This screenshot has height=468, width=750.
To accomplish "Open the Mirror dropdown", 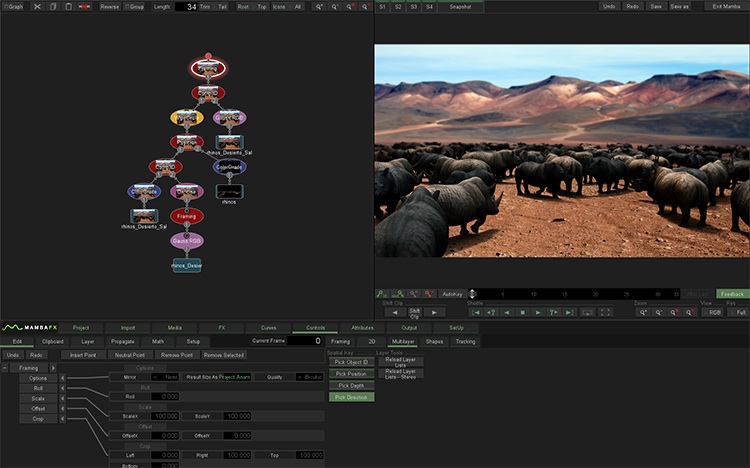I will coord(165,377).
